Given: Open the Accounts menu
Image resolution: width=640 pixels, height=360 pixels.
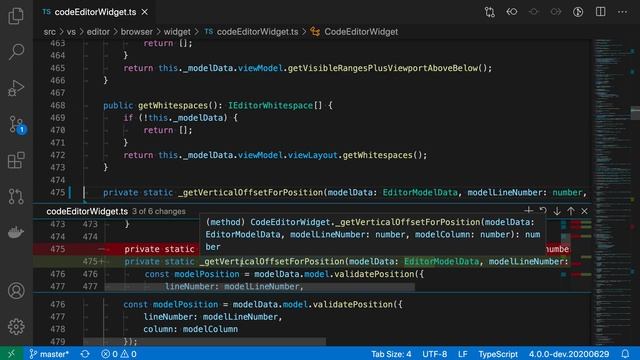Looking at the screenshot, I should pos(16,291).
